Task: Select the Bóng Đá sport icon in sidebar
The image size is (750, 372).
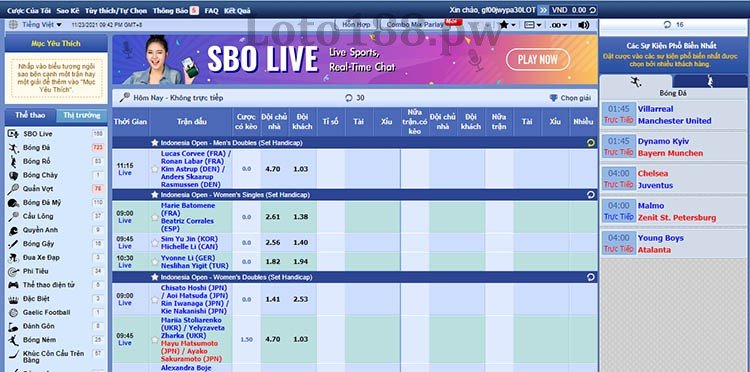Action: [13, 148]
